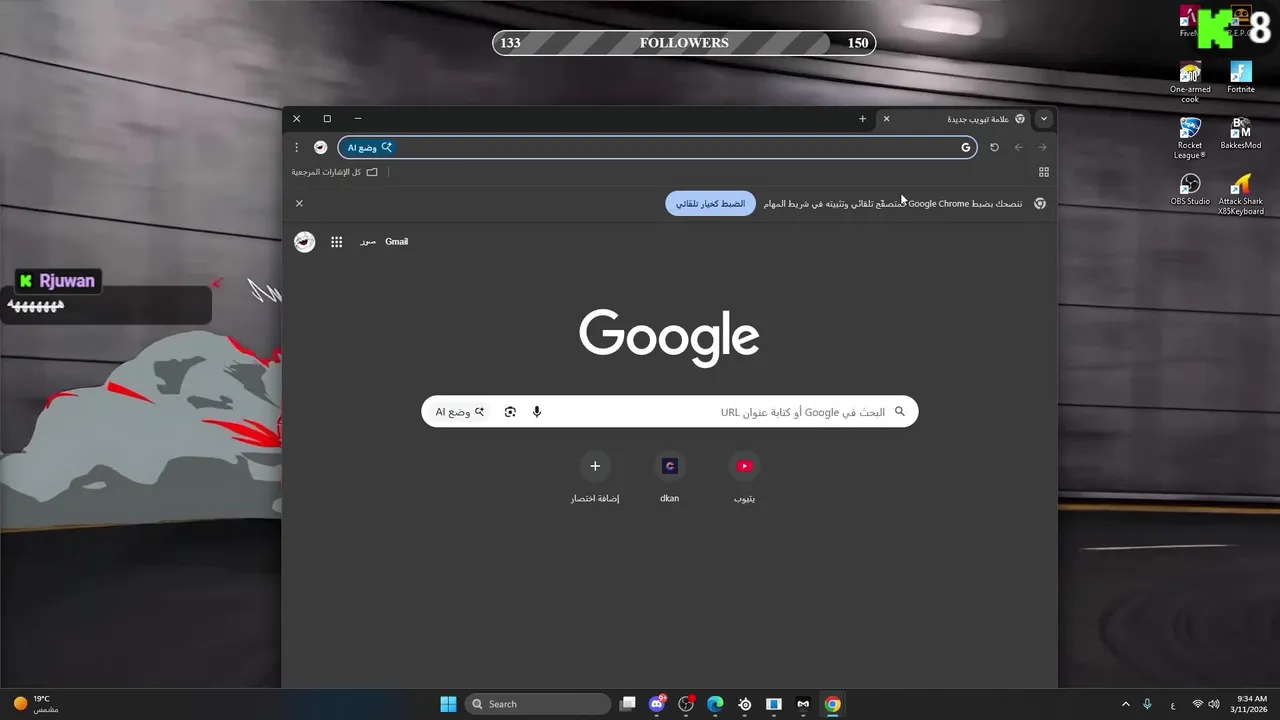This screenshot has height=720, width=1280.
Task: Click وضع AI button in Google search box
Action: click(460, 412)
